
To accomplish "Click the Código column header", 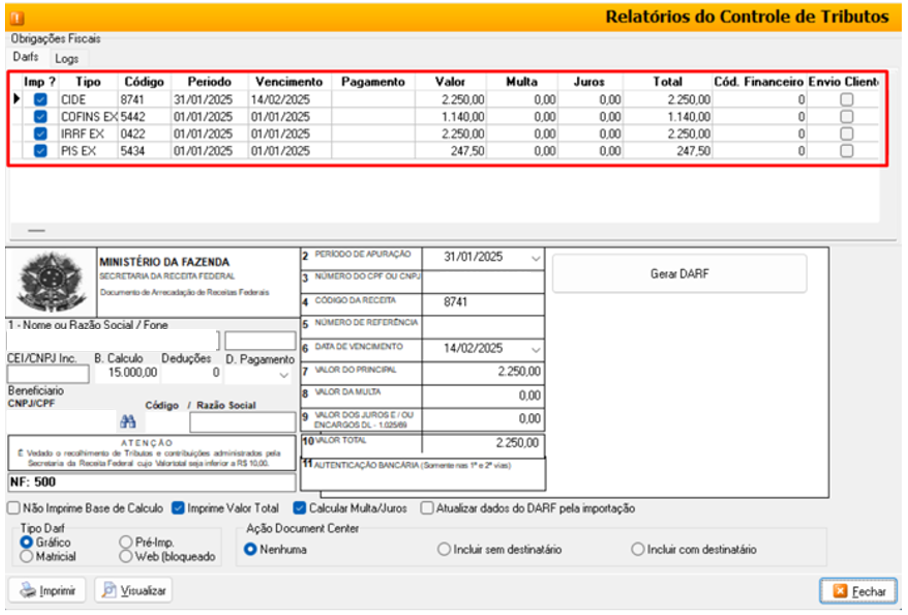I will tap(144, 82).
